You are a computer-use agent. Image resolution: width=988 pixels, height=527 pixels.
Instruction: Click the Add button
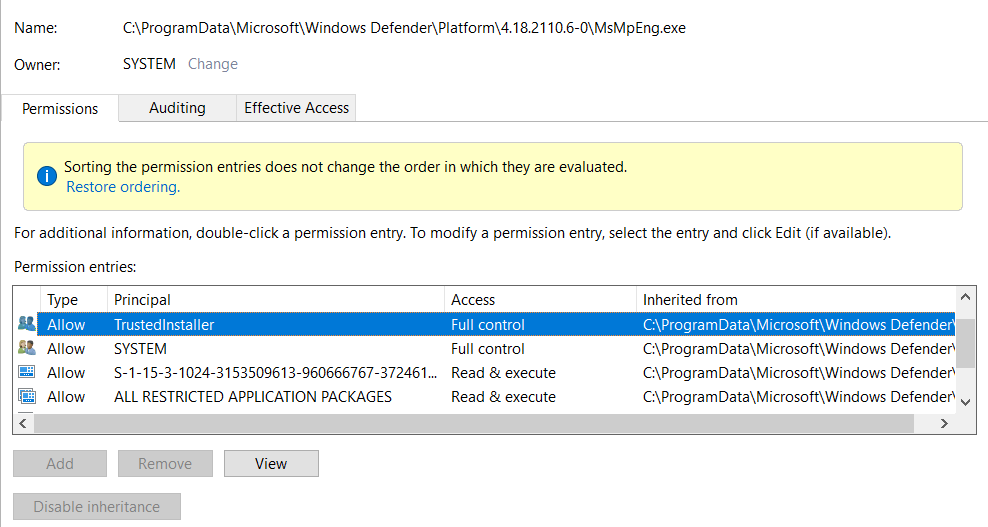(60, 463)
